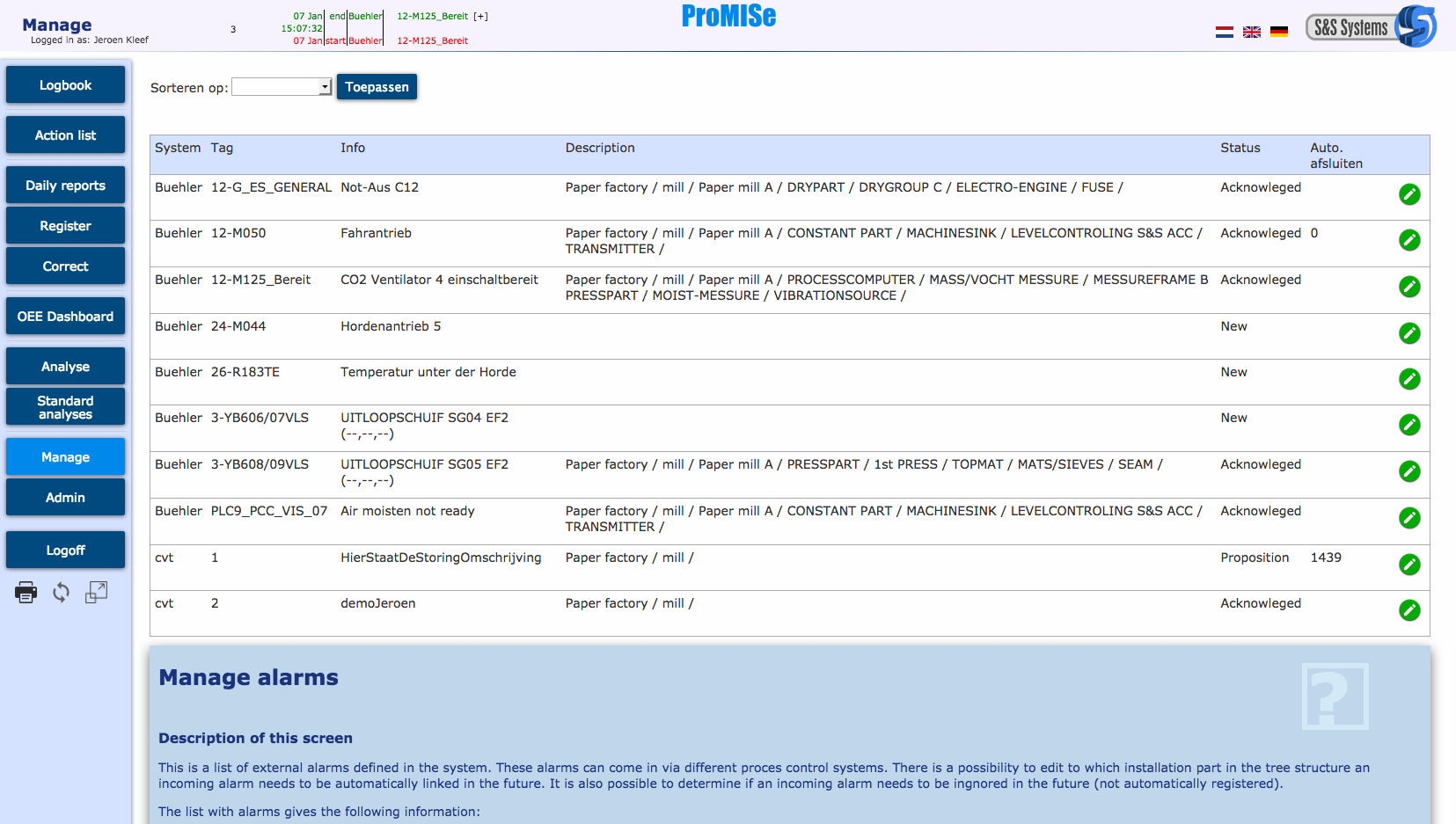1456x824 pixels.
Task: Edit the 12-G_ES_GENERAL alarm row
Action: click(x=1408, y=194)
